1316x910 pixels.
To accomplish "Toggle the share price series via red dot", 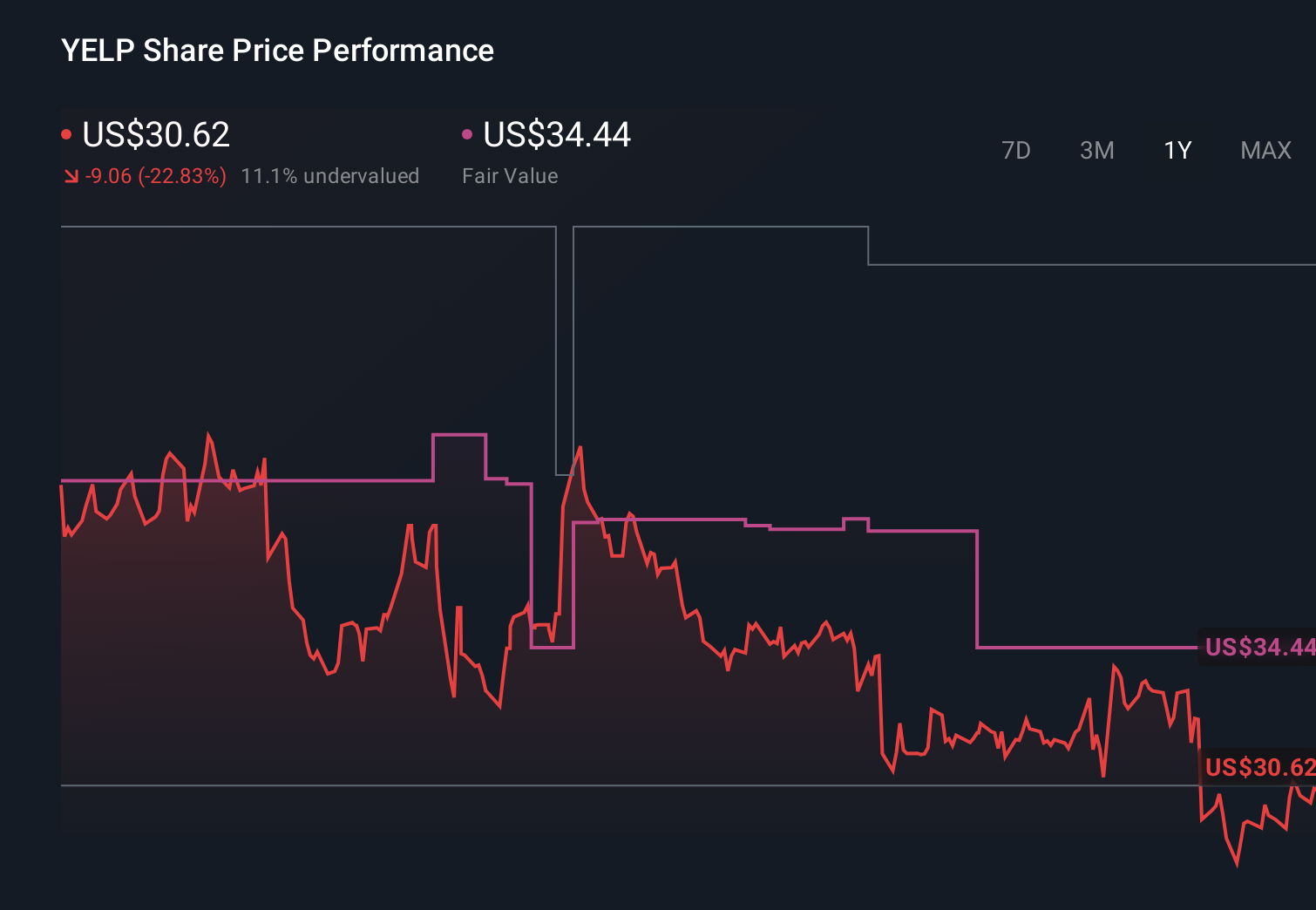I will coord(68,133).
